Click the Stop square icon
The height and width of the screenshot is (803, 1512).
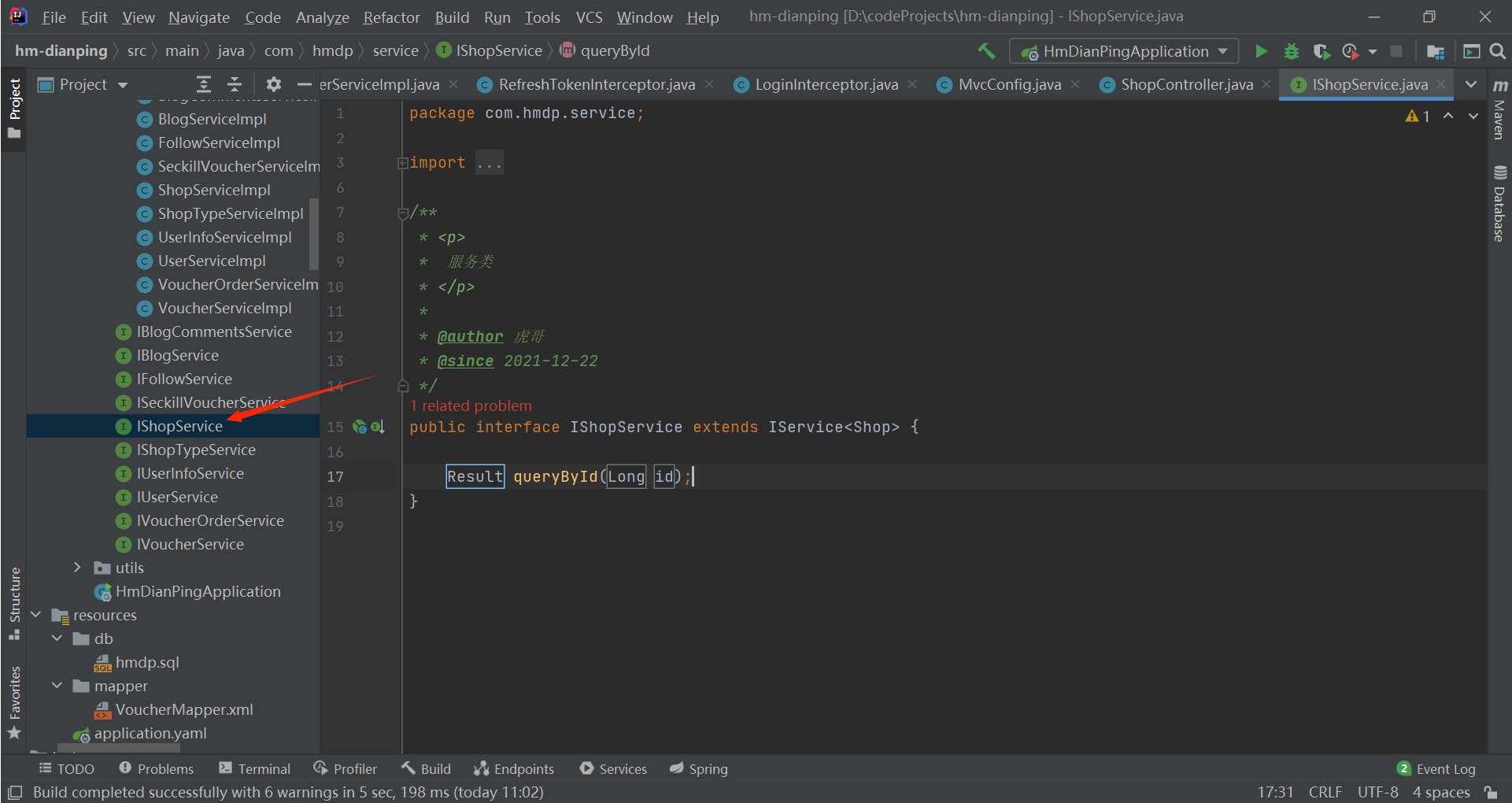point(1396,51)
